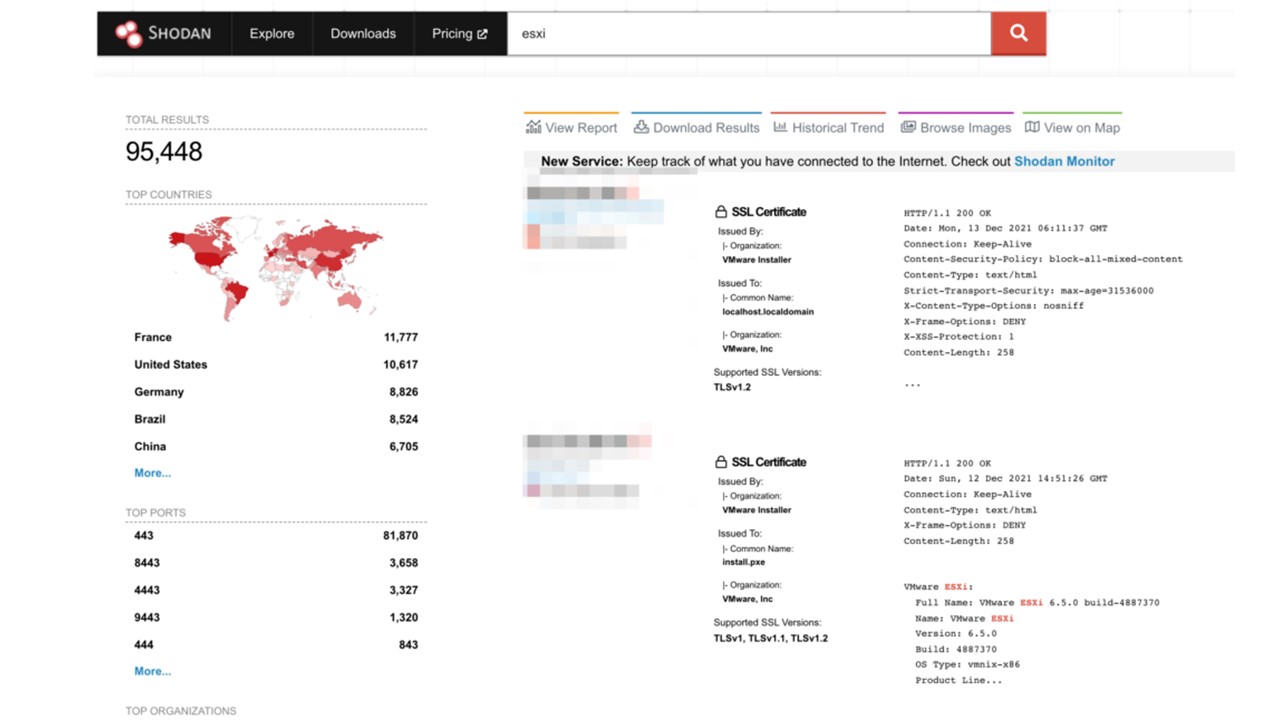This screenshot has width=1280, height=720.
Task: Click the Product Line... truncated text
Action: point(958,680)
